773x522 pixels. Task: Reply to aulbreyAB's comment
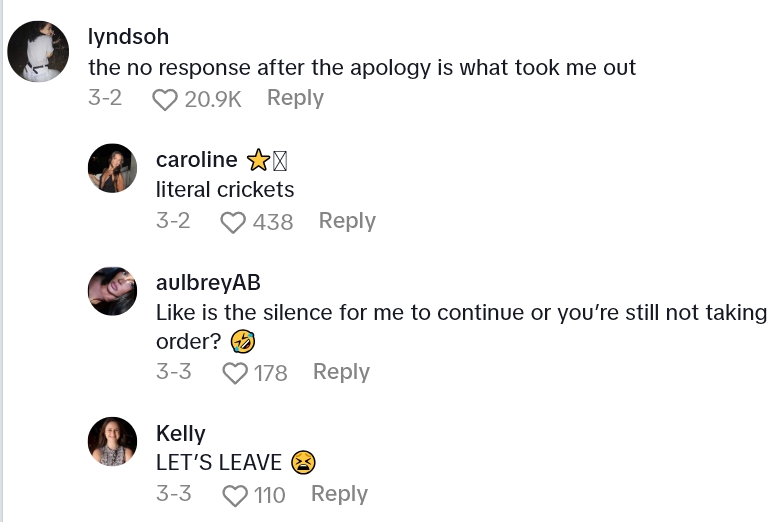[341, 372]
